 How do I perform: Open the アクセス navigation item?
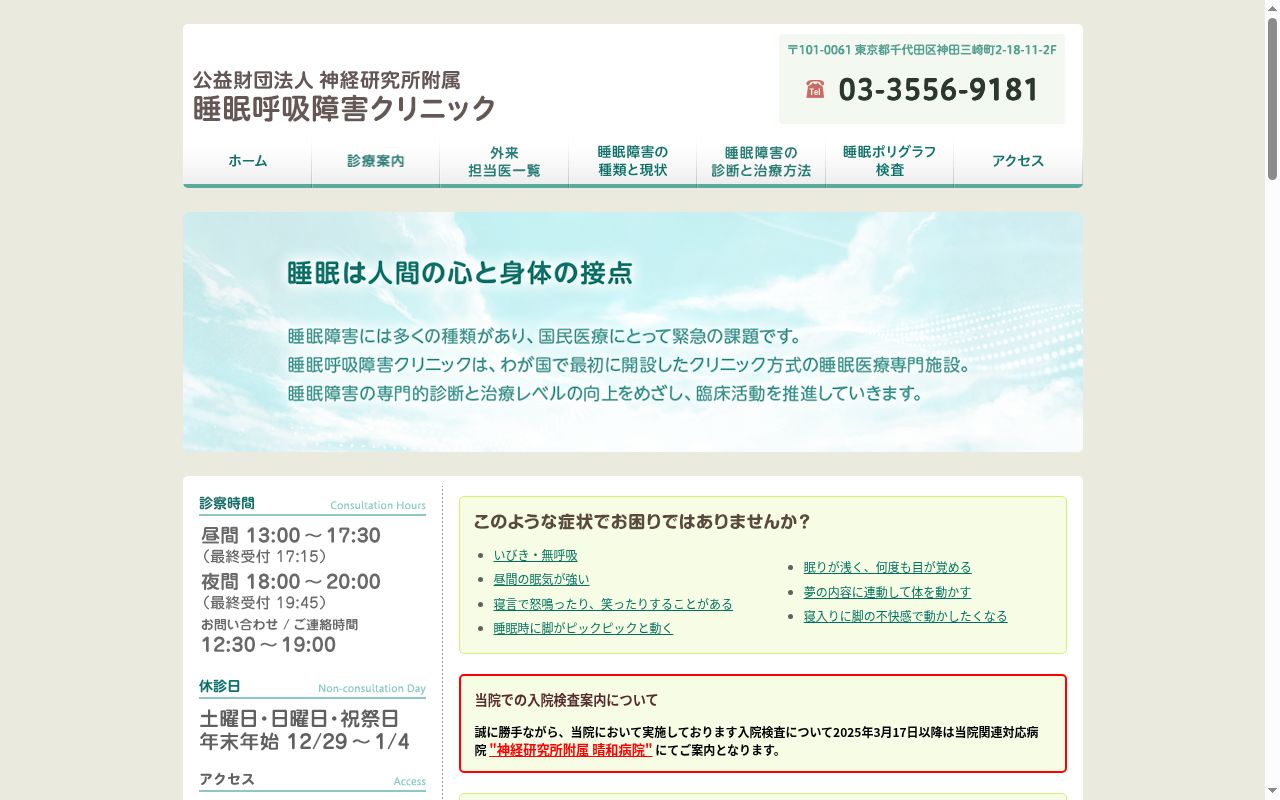pos(1018,161)
